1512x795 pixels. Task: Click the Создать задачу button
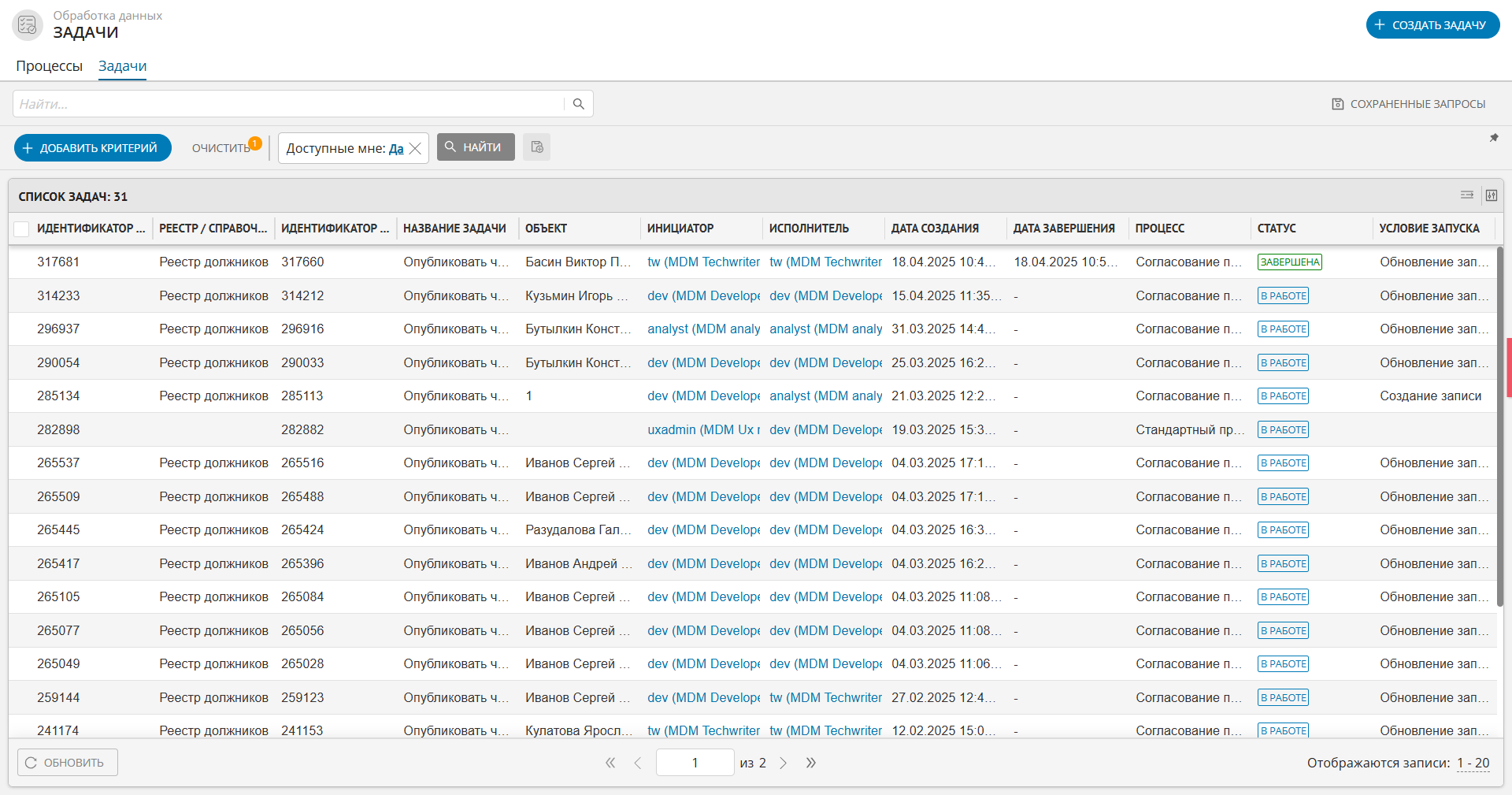point(1432,25)
